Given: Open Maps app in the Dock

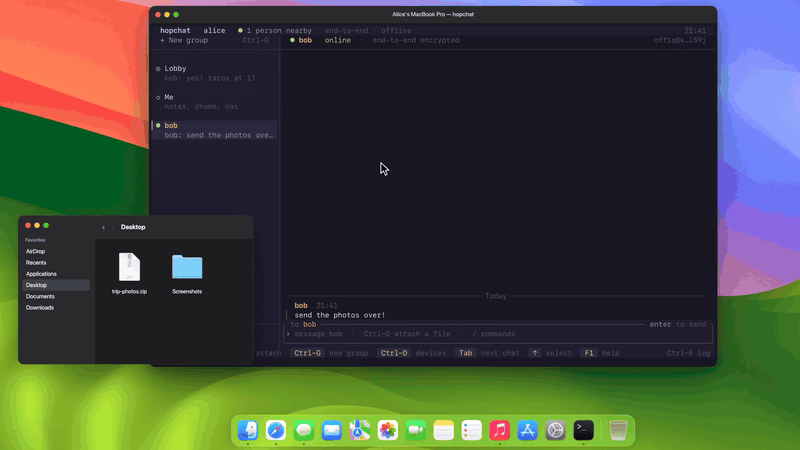Looking at the screenshot, I should [x=360, y=430].
